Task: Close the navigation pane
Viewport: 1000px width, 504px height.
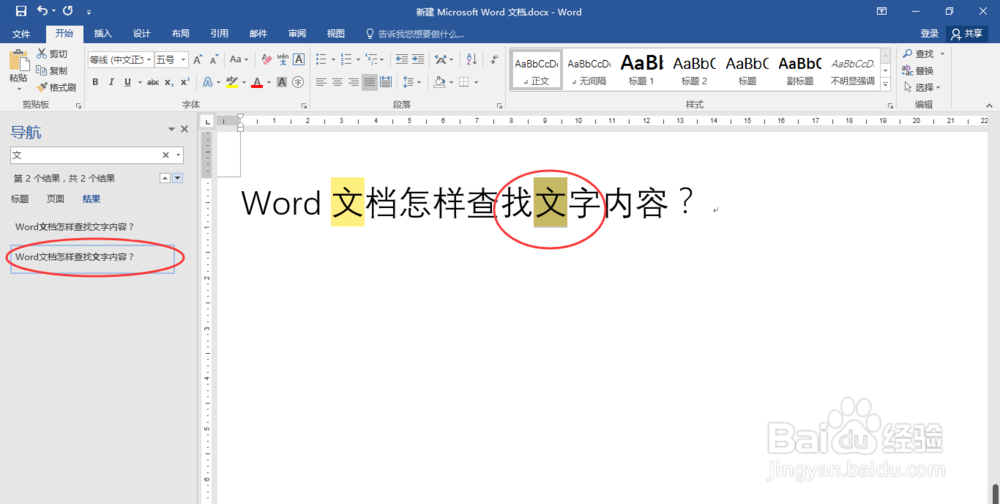Action: tap(184, 130)
